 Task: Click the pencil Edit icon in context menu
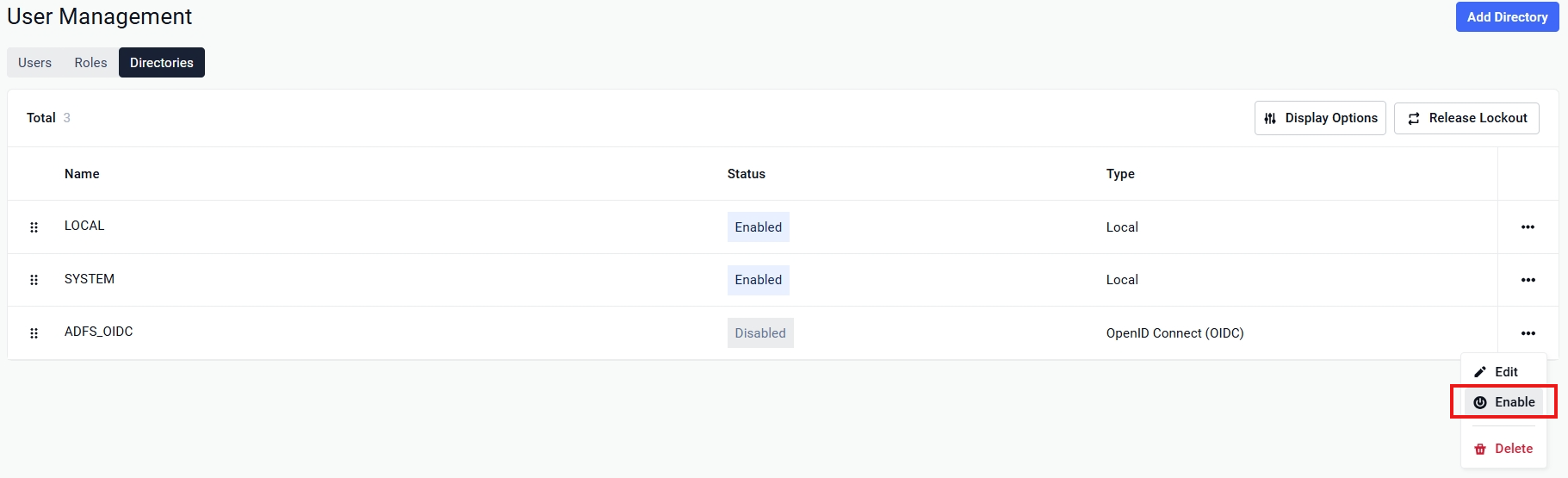coord(1480,372)
